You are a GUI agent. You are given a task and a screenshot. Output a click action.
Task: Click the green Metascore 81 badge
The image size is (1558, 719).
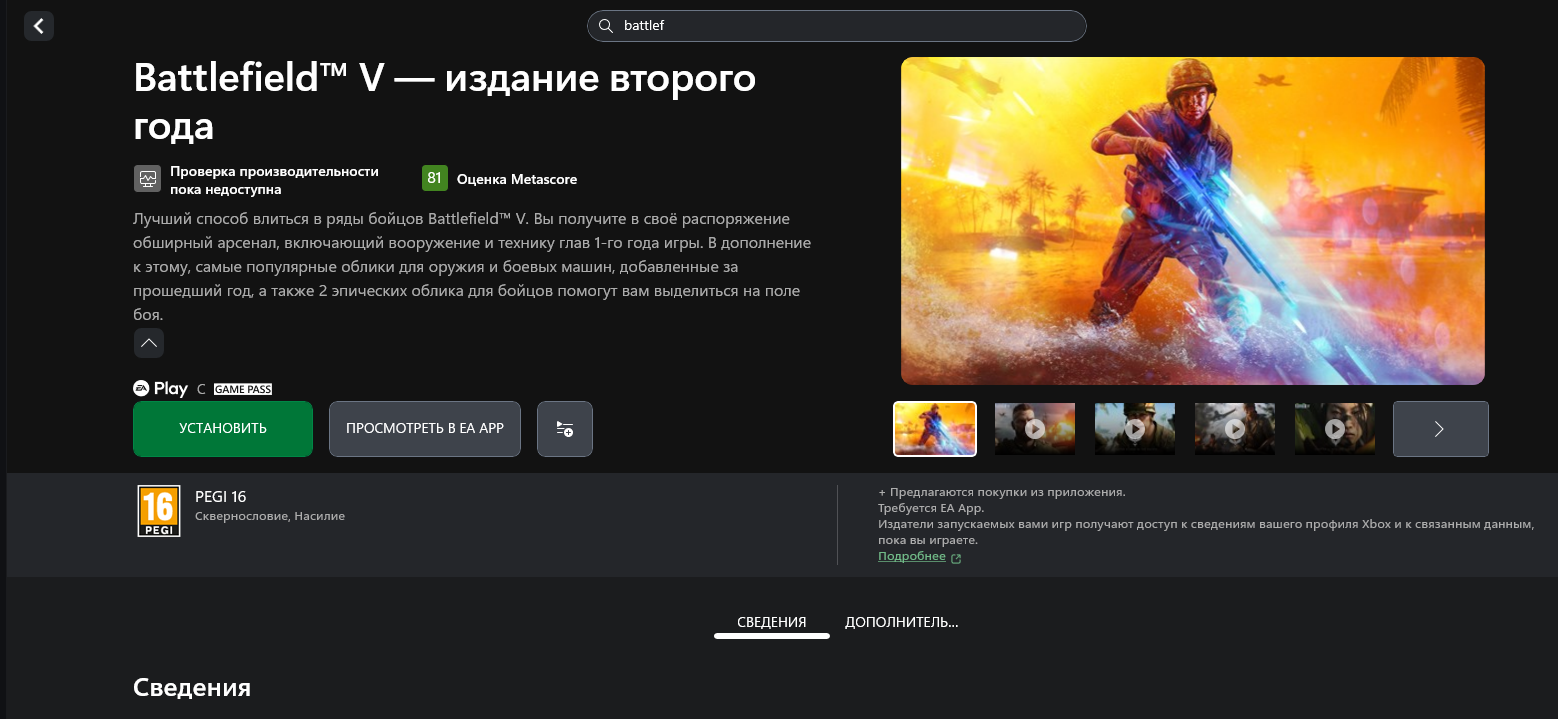pyautogui.click(x=434, y=179)
